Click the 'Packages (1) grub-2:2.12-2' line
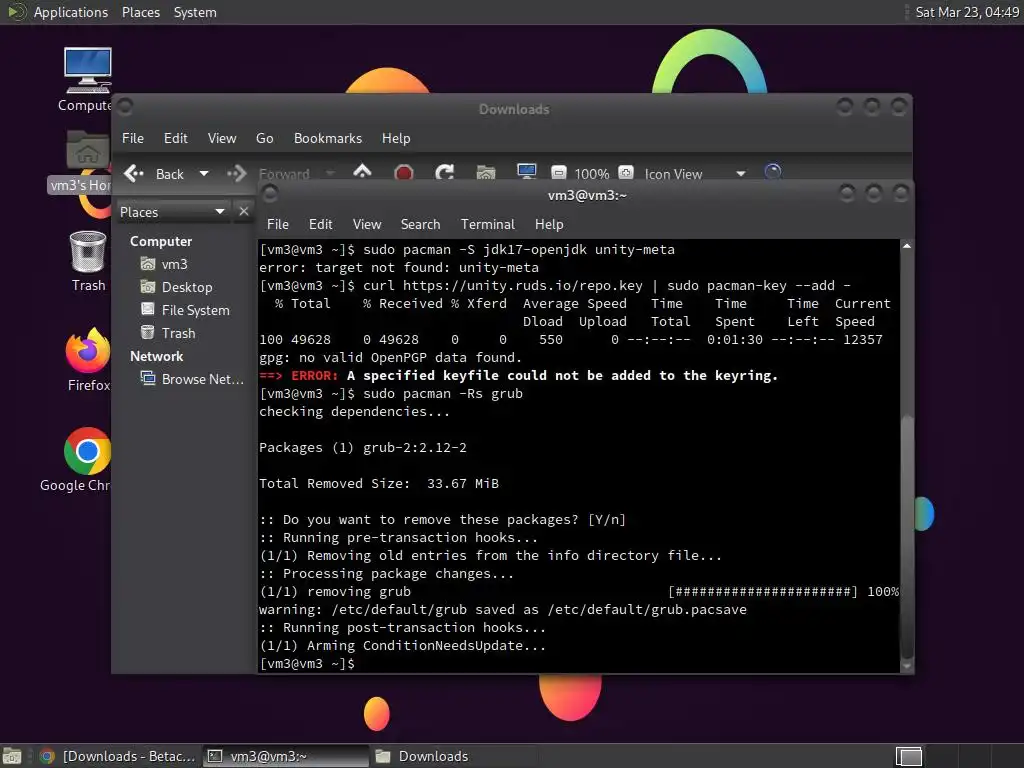Screen dimensions: 1024x768 pos(363,447)
